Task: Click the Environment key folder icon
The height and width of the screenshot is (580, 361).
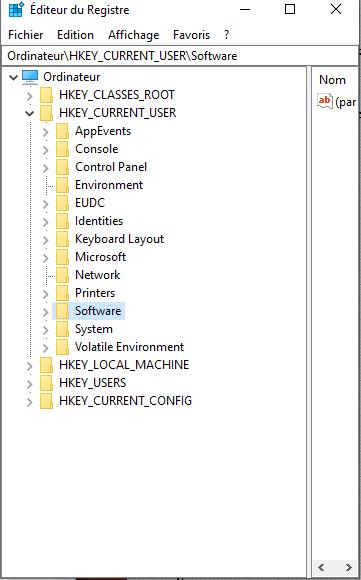Action: click(63, 185)
